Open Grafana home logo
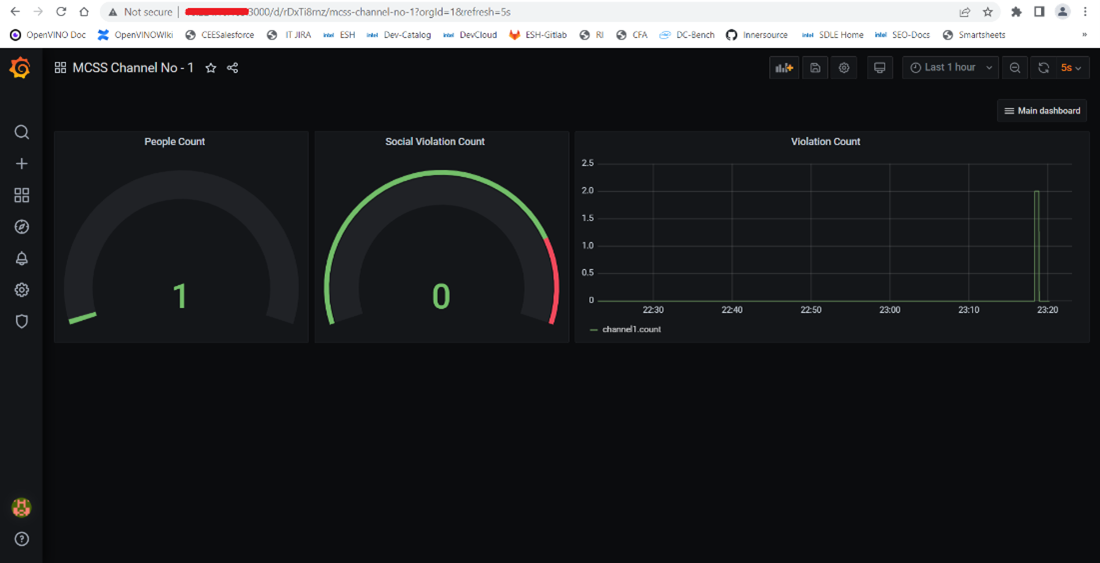 pos(20,68)
